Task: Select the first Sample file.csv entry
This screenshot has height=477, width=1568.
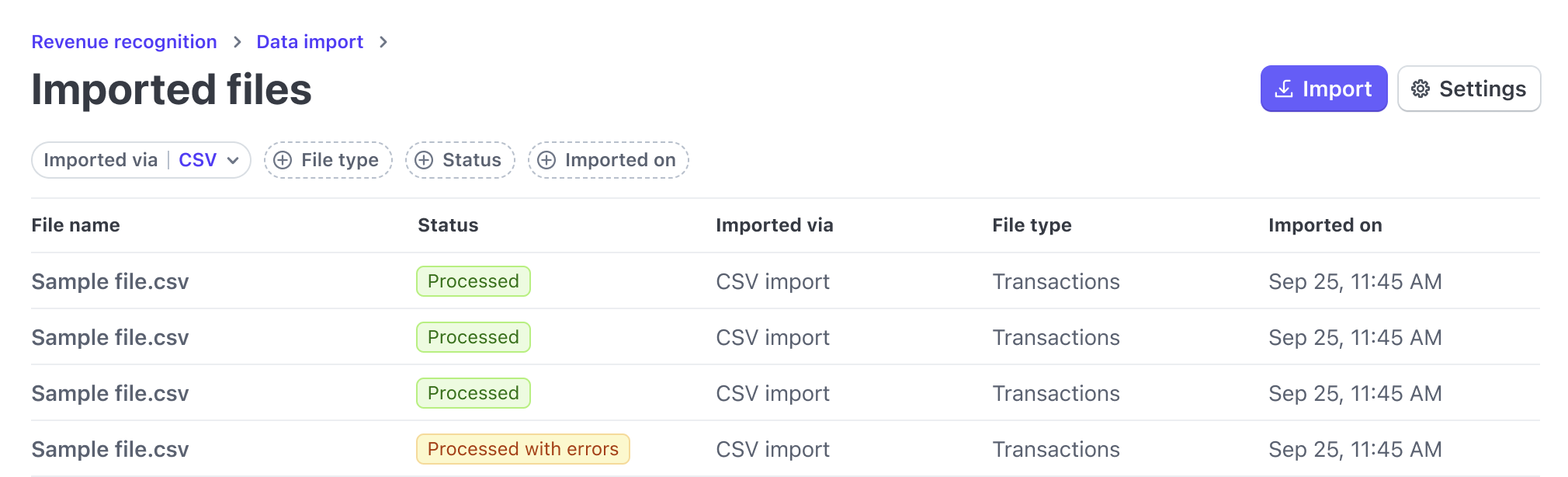Action: 109,281
